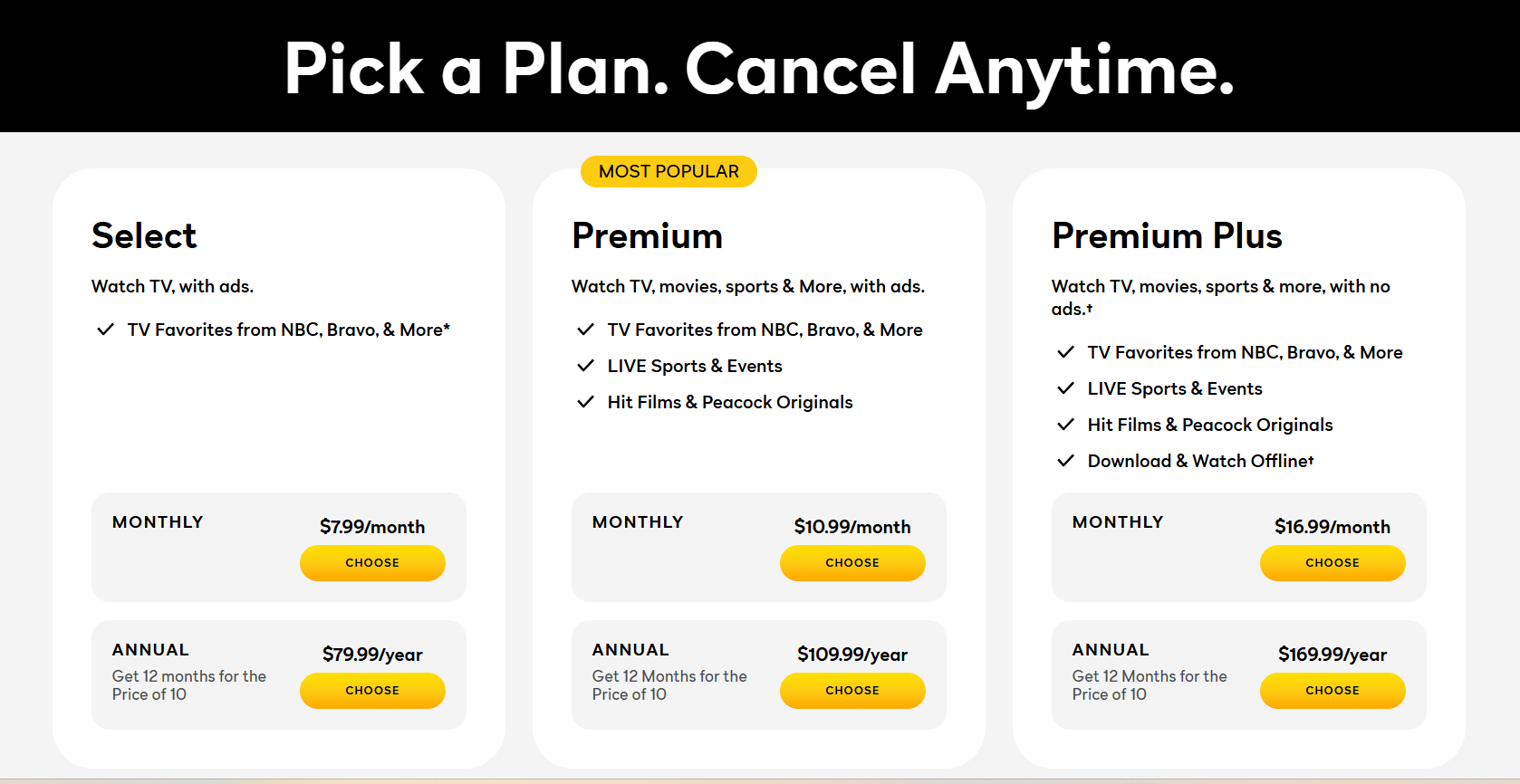Click the checkmark beside Premium Plus TV Favorites
1520x784 pixels.
click(x=1065, y=352)
